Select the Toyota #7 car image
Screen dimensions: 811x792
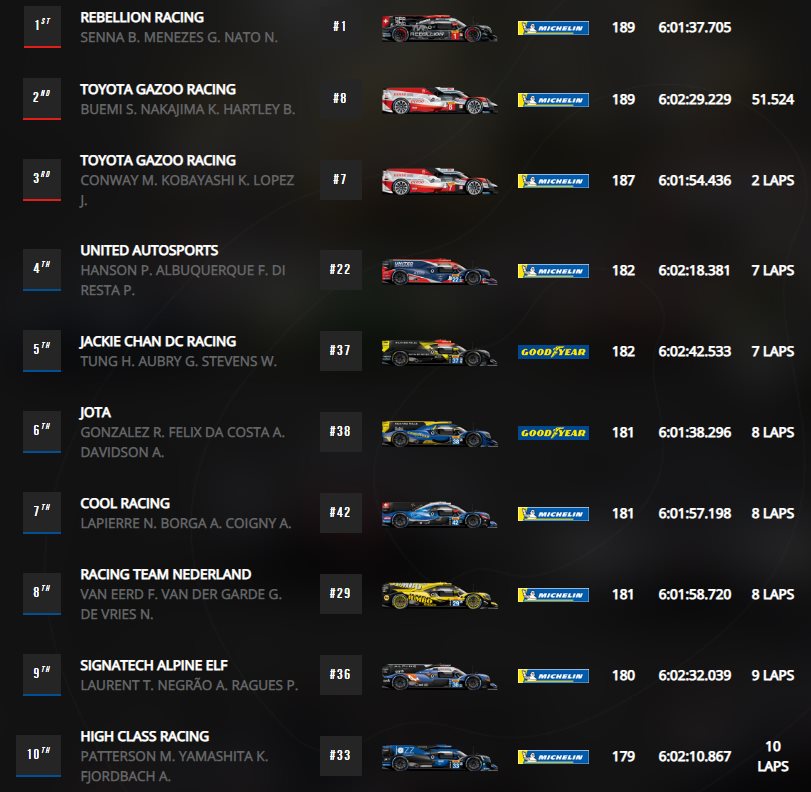pyautogui.click(x=439, y=181)
